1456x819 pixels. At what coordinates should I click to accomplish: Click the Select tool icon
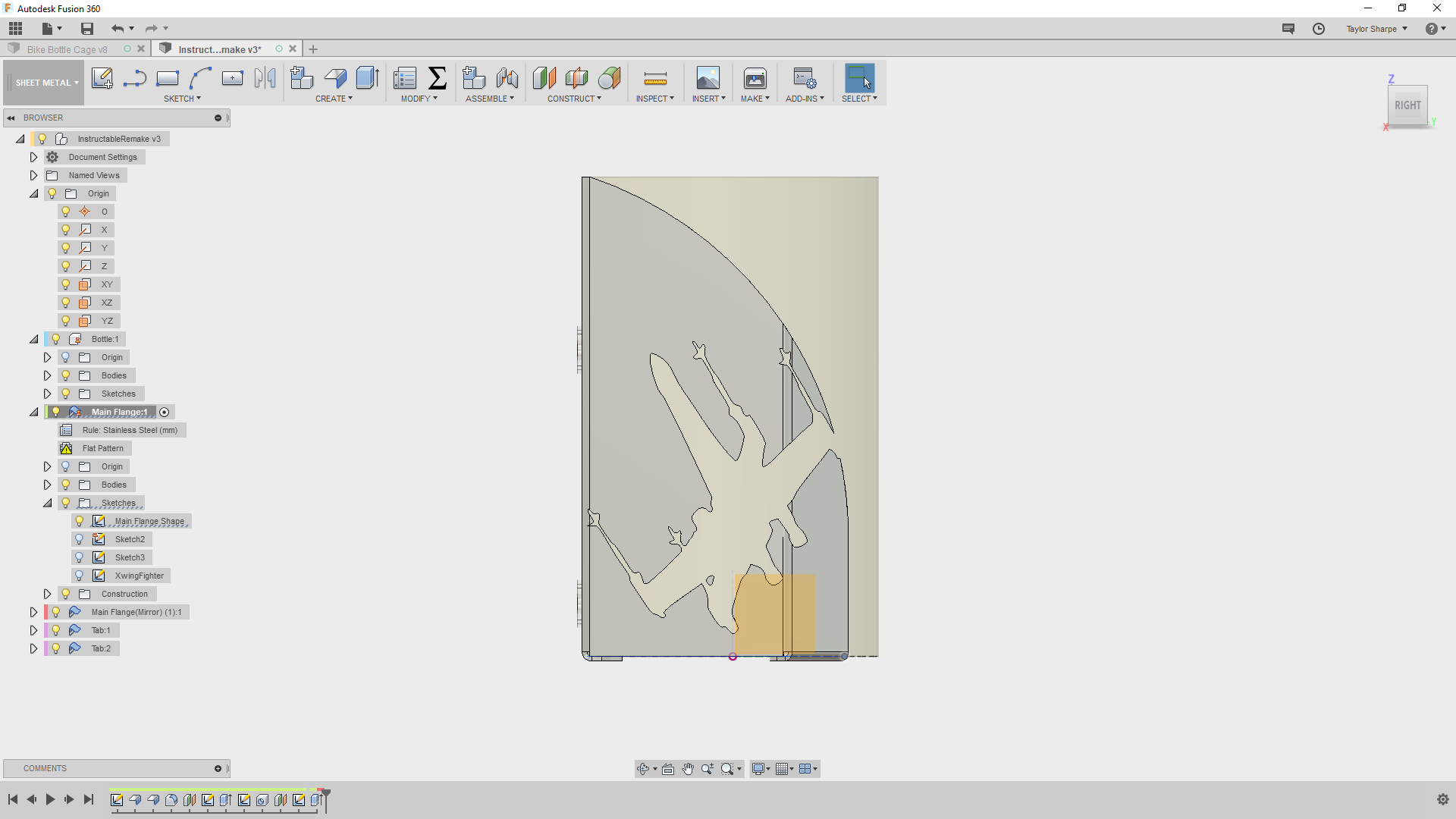click(859, 78)
